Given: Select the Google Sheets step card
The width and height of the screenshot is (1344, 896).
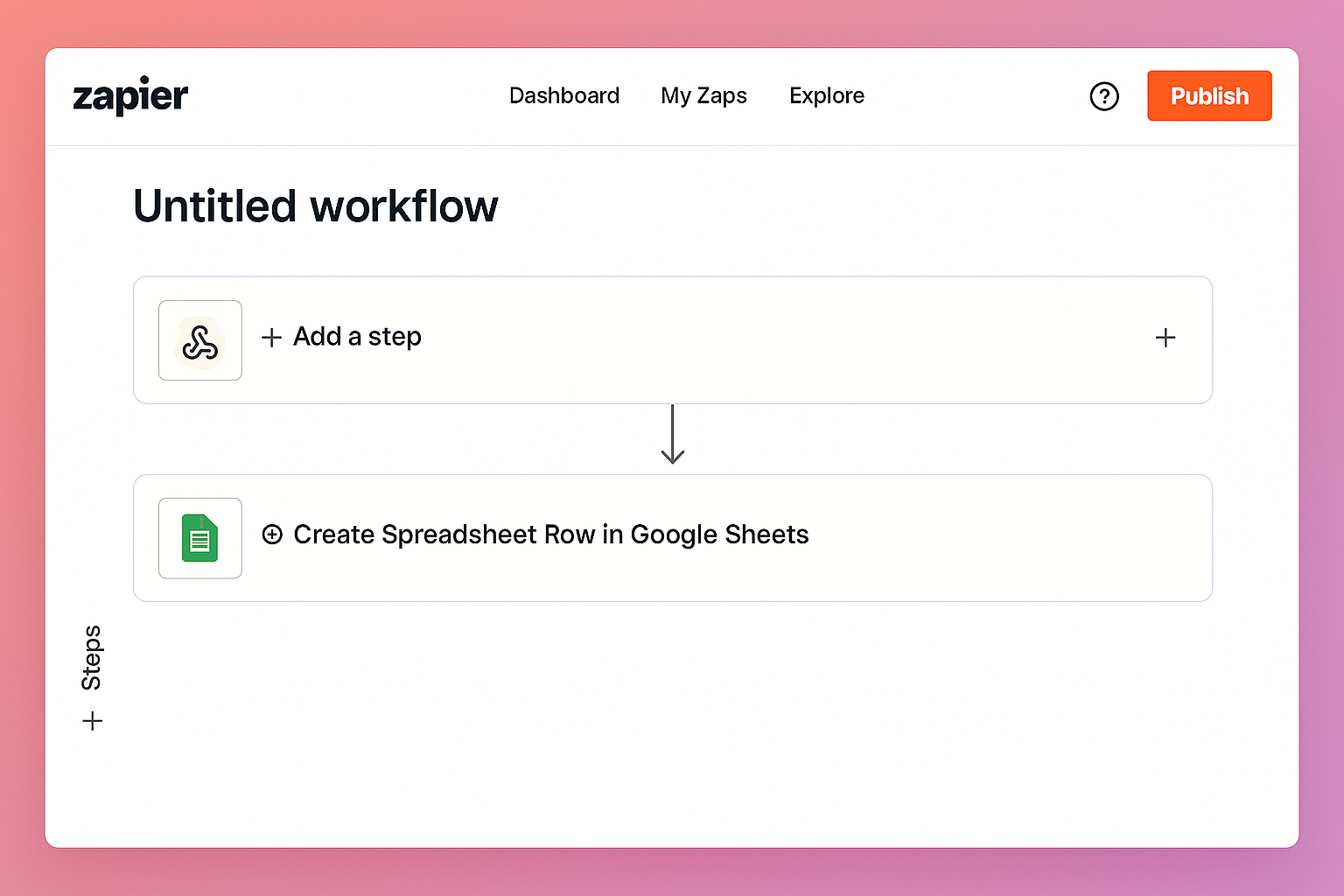Looking at the screenshot, I should (x=673, y=538).
